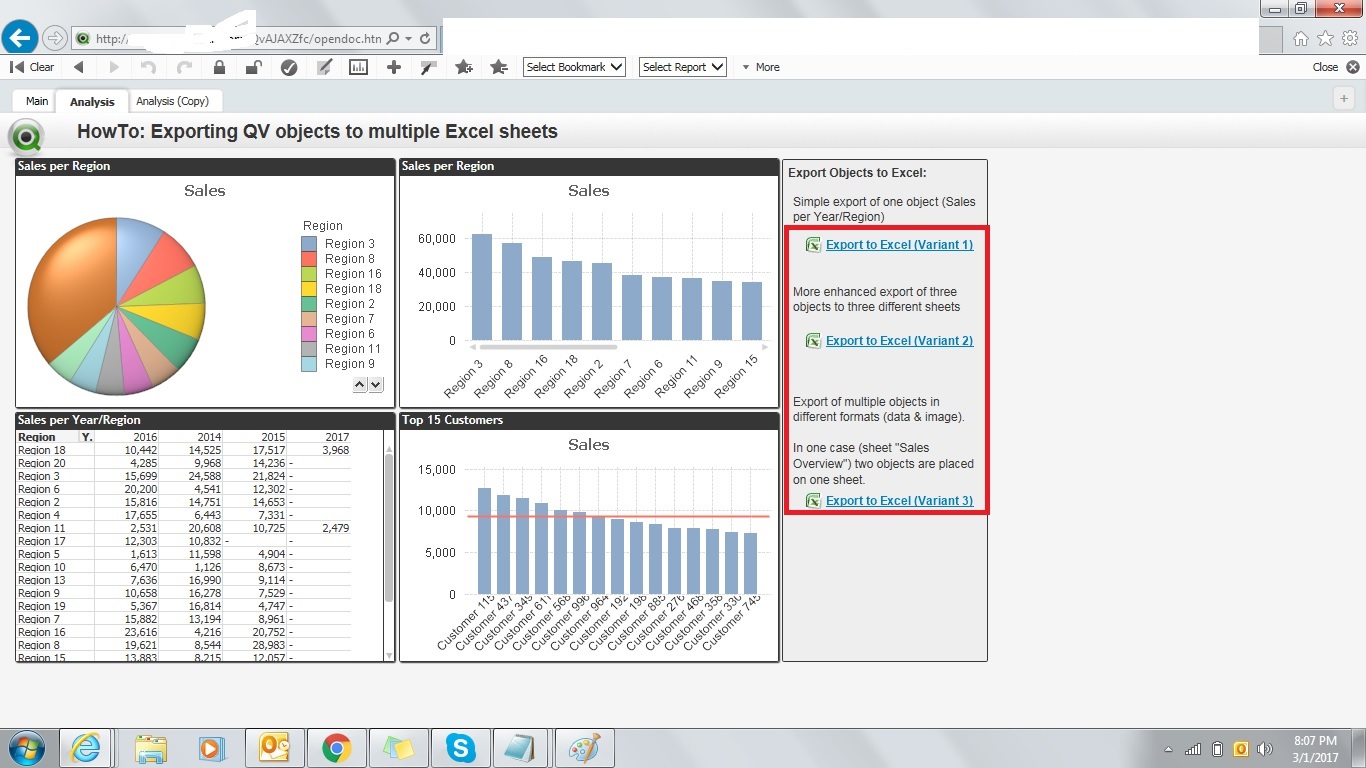Open the repository icon in the toolbar
Viewport: 1366px width, 768px height.
[x=429, y=67]
